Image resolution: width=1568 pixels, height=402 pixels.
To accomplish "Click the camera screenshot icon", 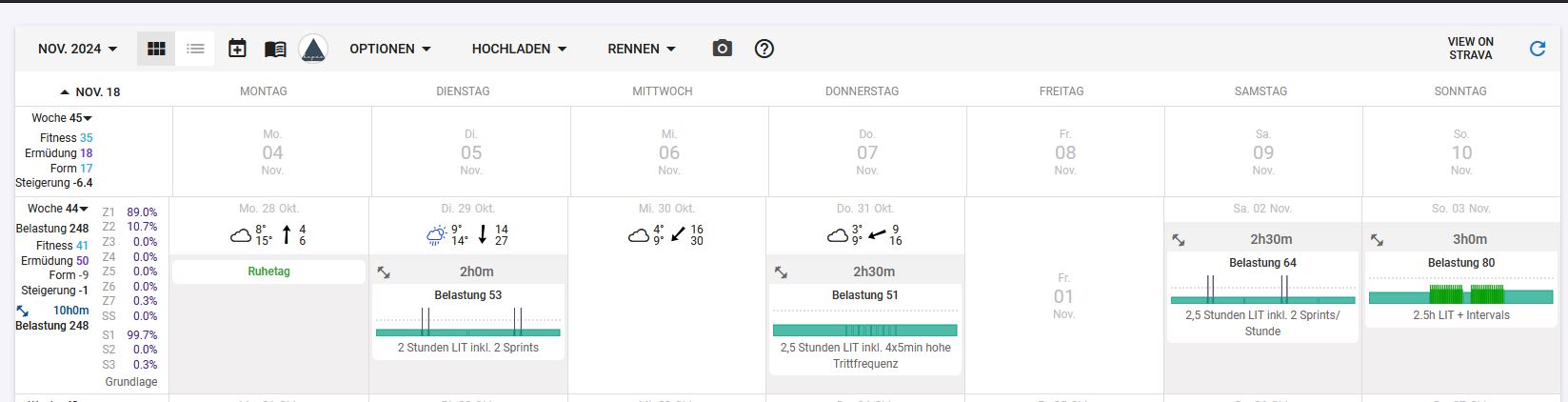I will (x=723, y=49).
